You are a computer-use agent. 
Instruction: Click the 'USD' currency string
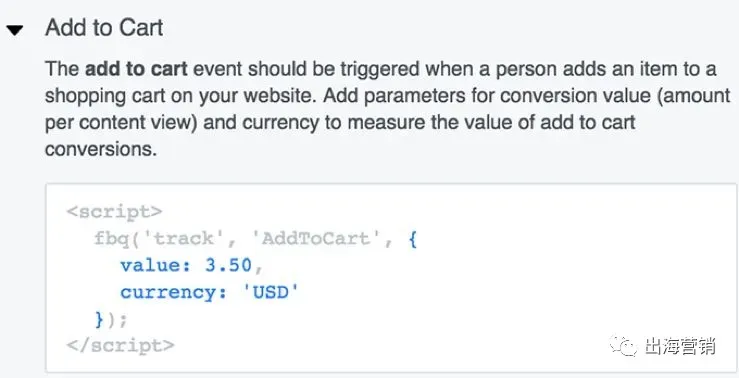[x=271, y=293]
